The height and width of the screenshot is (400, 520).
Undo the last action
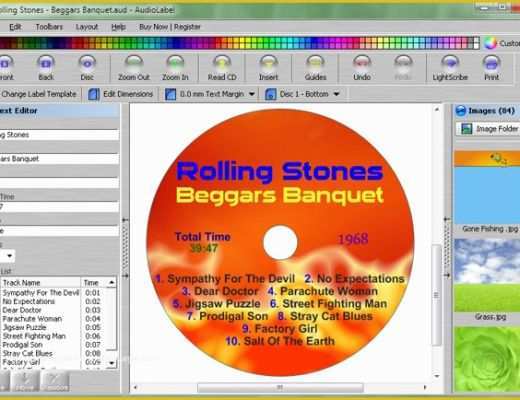[362, 68]
